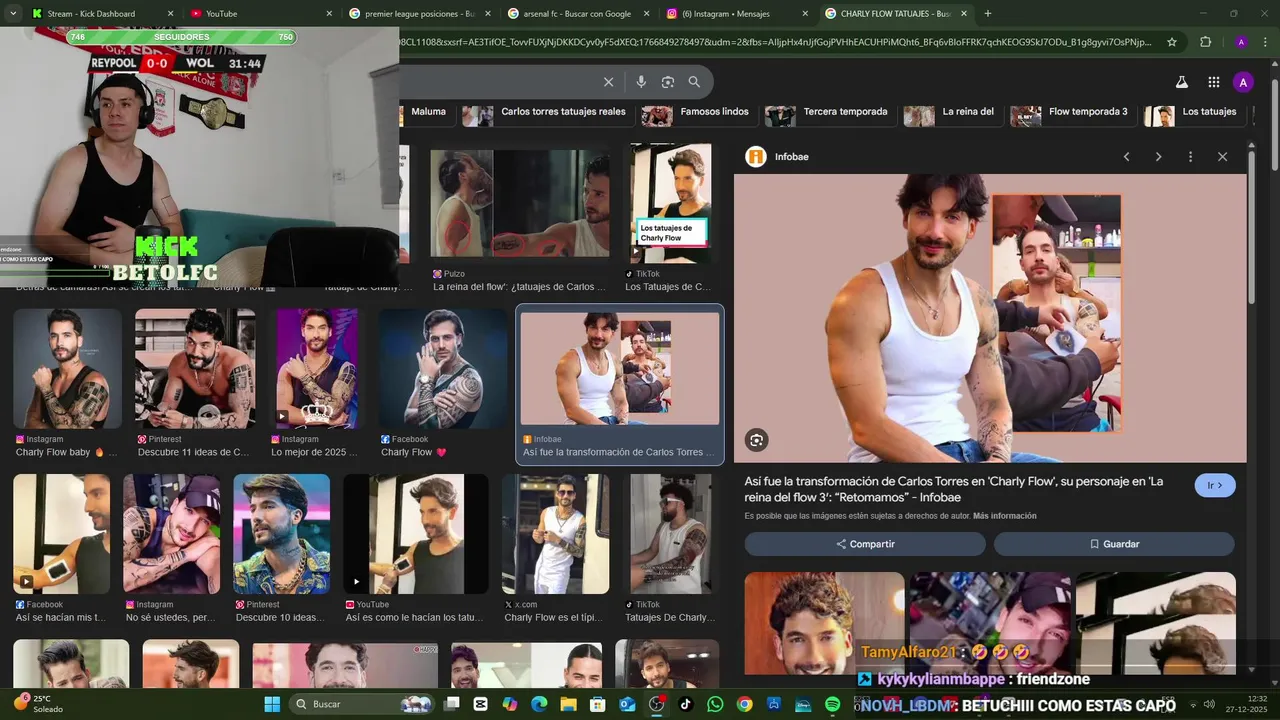Select Los tatuajes chip
This screenshot has height=720, width=1280.
click(1193, 112)
